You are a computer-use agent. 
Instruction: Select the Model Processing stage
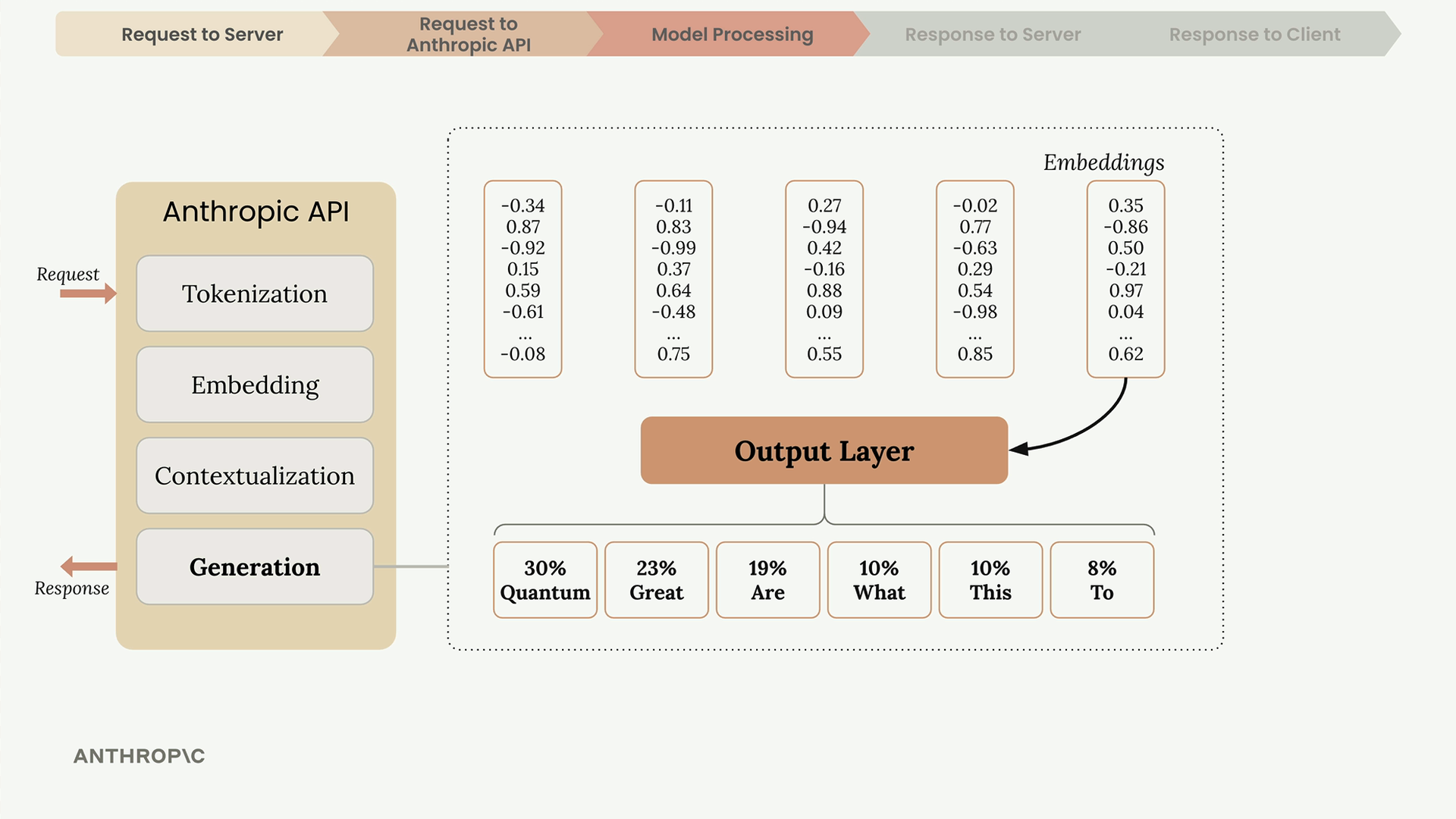732,34
